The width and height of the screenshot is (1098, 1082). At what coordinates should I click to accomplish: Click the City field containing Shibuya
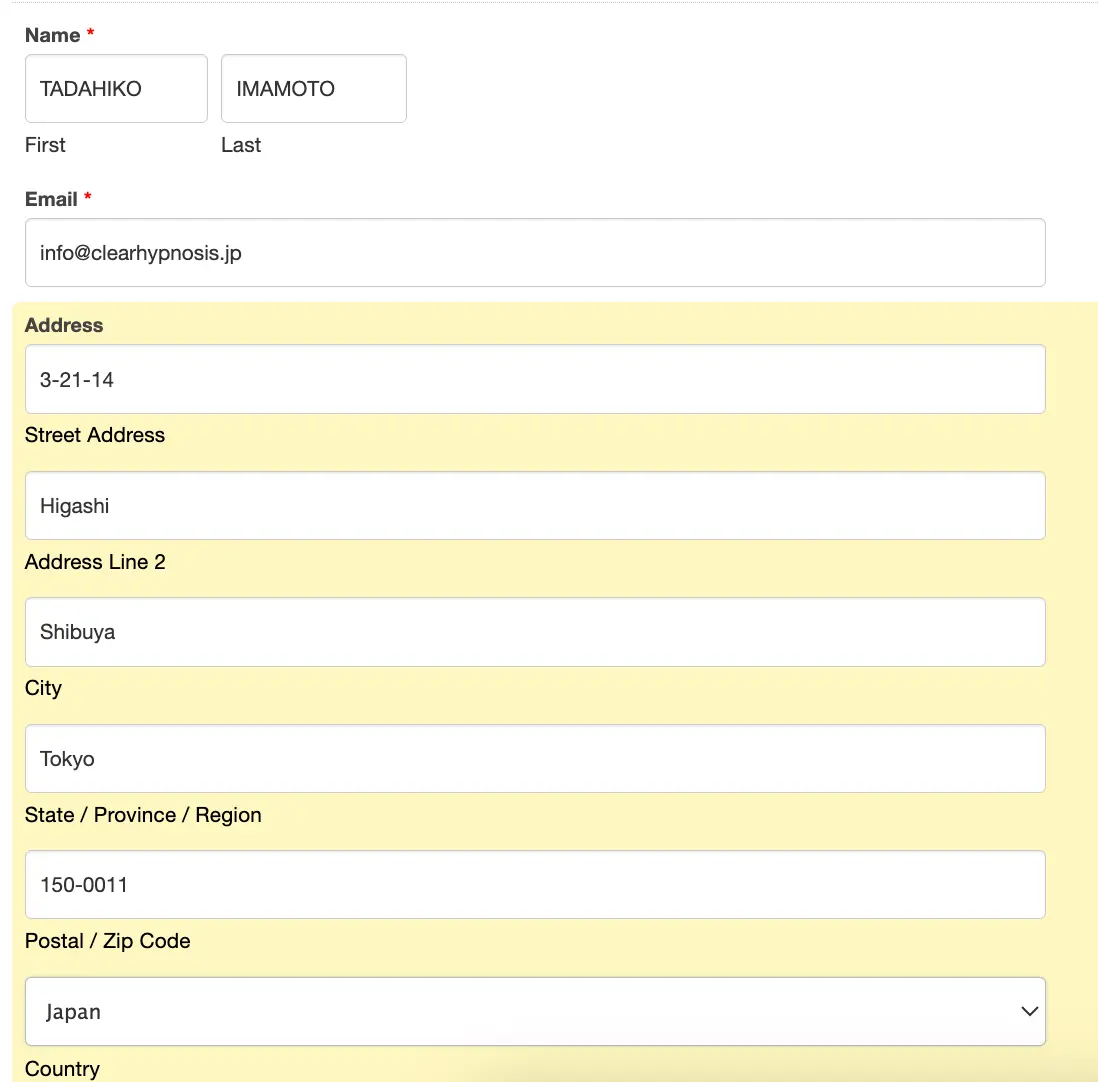pyautogui.click(x=535, y=632)
